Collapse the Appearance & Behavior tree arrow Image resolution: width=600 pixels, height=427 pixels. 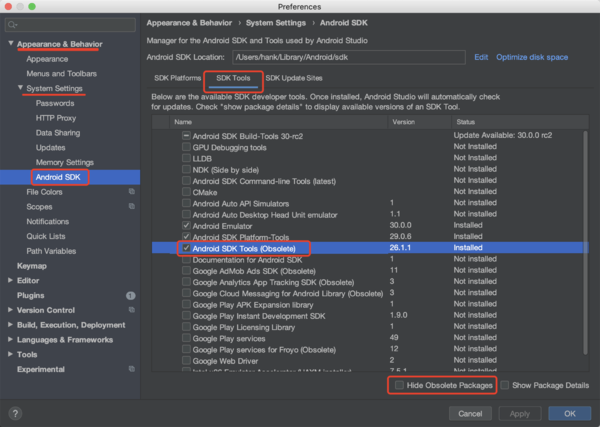pos(11,43)
